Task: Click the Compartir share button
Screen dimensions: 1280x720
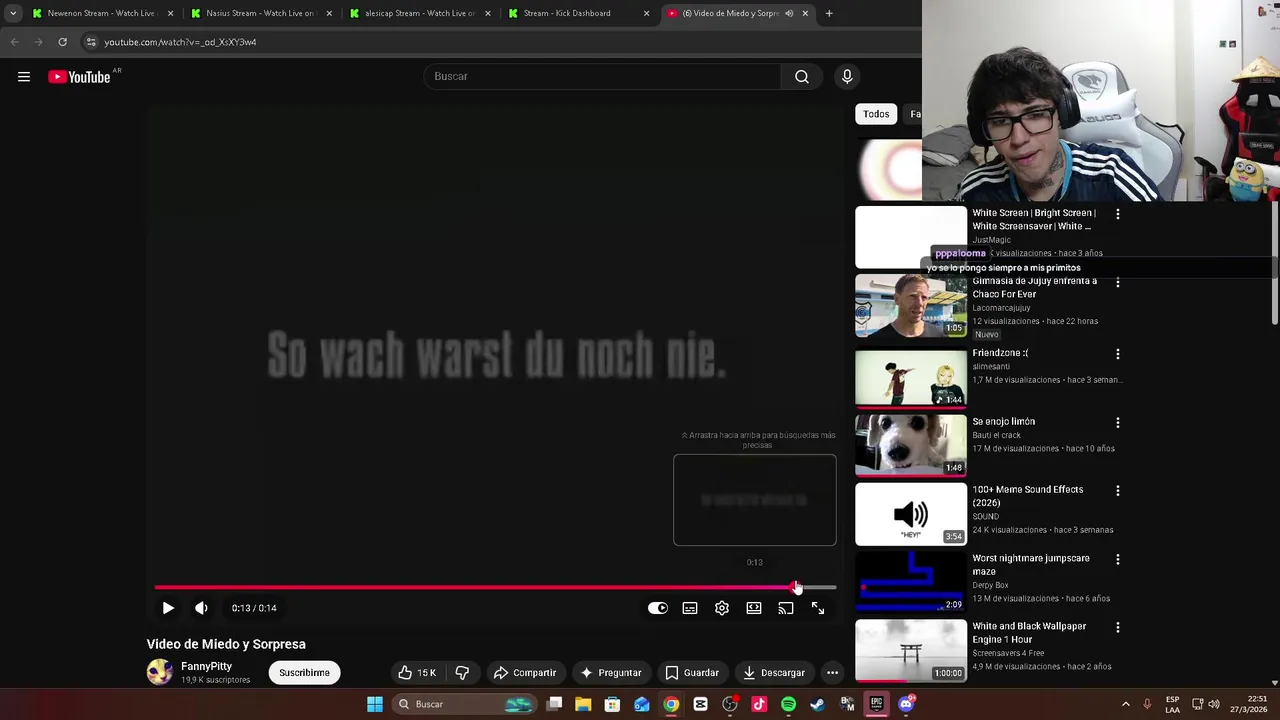Action: click(x=525, y=673)
